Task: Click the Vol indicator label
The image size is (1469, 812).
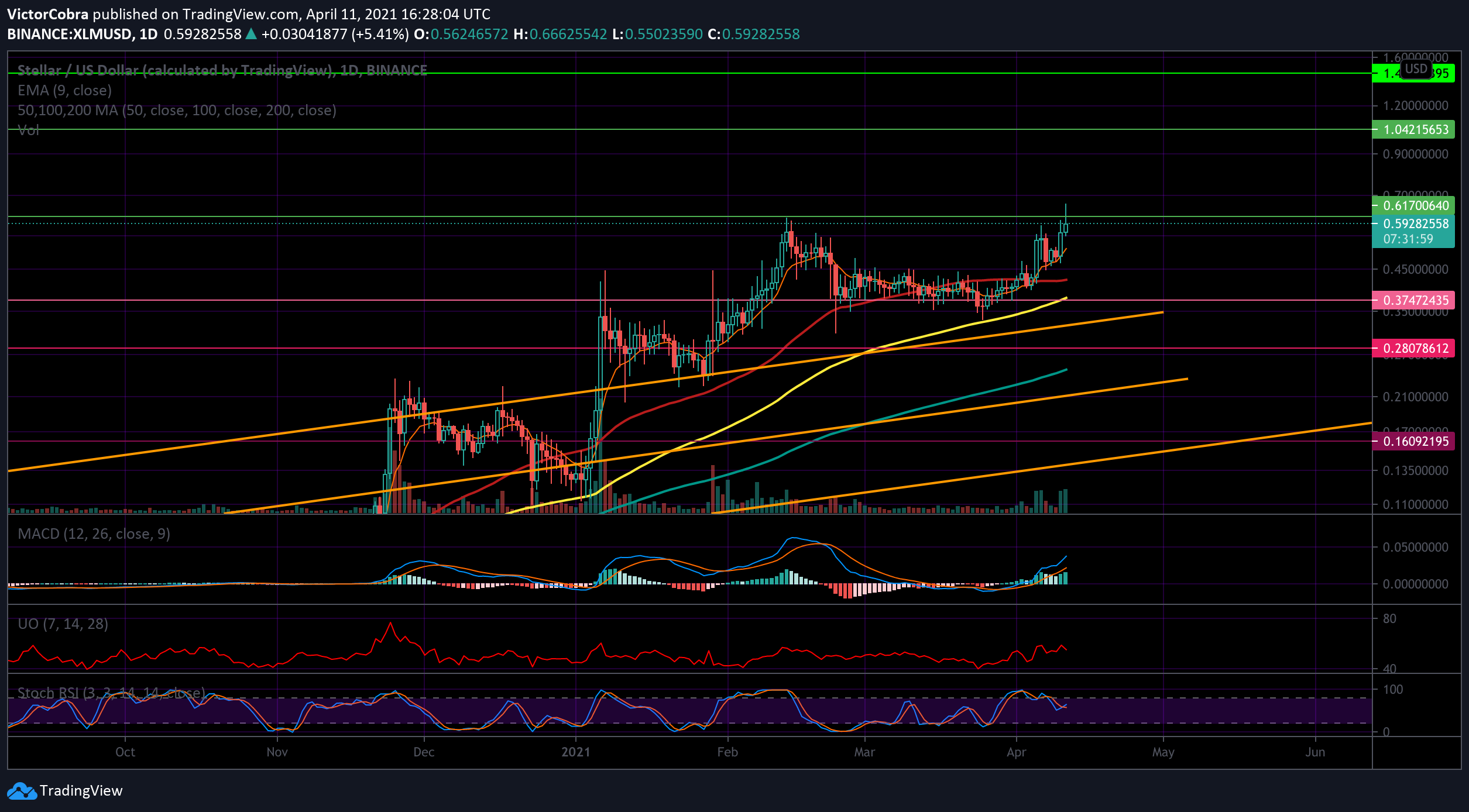Action: 28,130
